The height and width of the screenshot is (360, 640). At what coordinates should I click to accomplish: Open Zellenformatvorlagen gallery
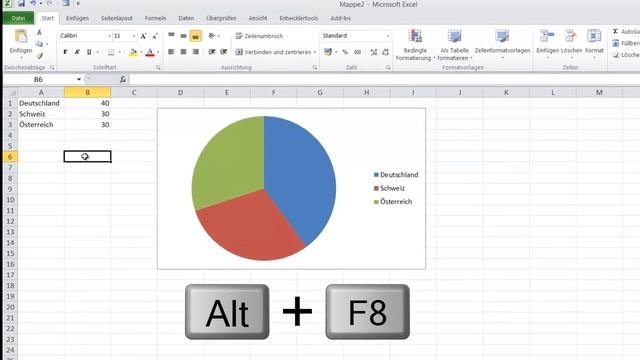(502, 45)
